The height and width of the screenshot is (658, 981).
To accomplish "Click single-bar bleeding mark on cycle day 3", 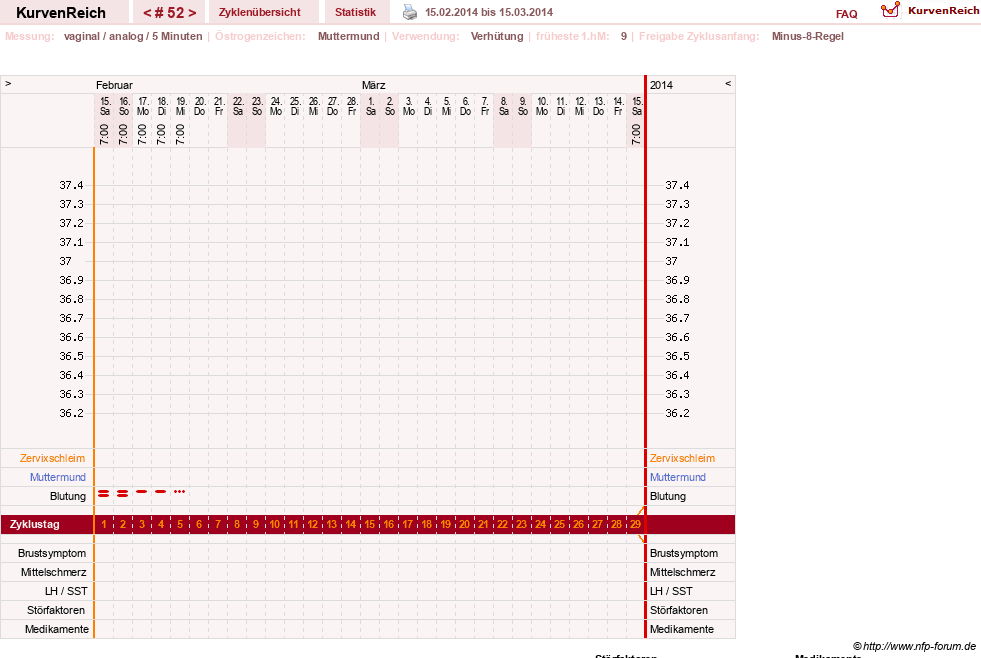I will click(x=141, y=492).
